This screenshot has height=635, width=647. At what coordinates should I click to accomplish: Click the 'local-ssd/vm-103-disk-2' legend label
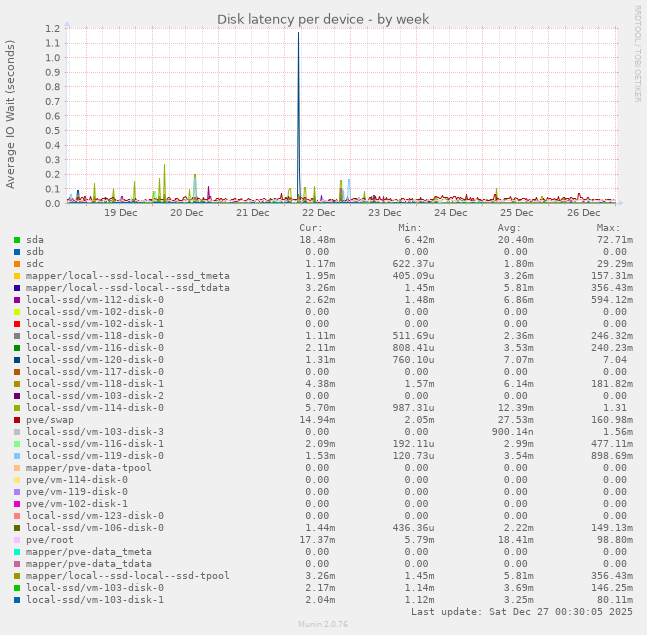tap(95, 396)
